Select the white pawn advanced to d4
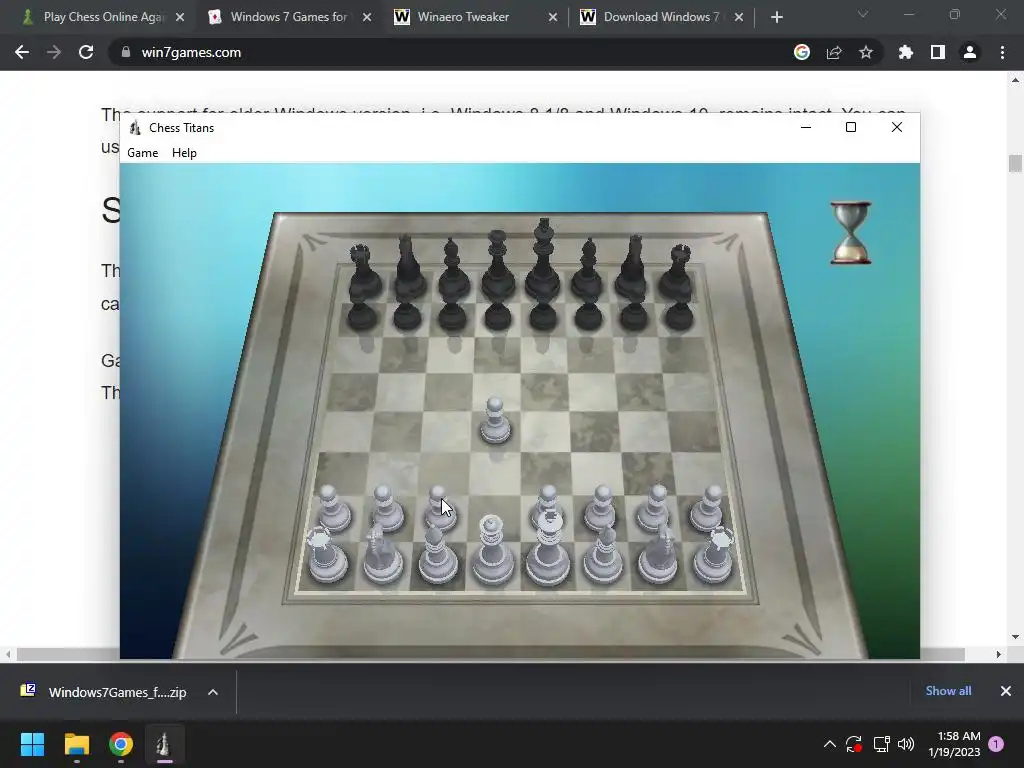The width and height of the screenshot is (1024, 768). coord(495,422)
